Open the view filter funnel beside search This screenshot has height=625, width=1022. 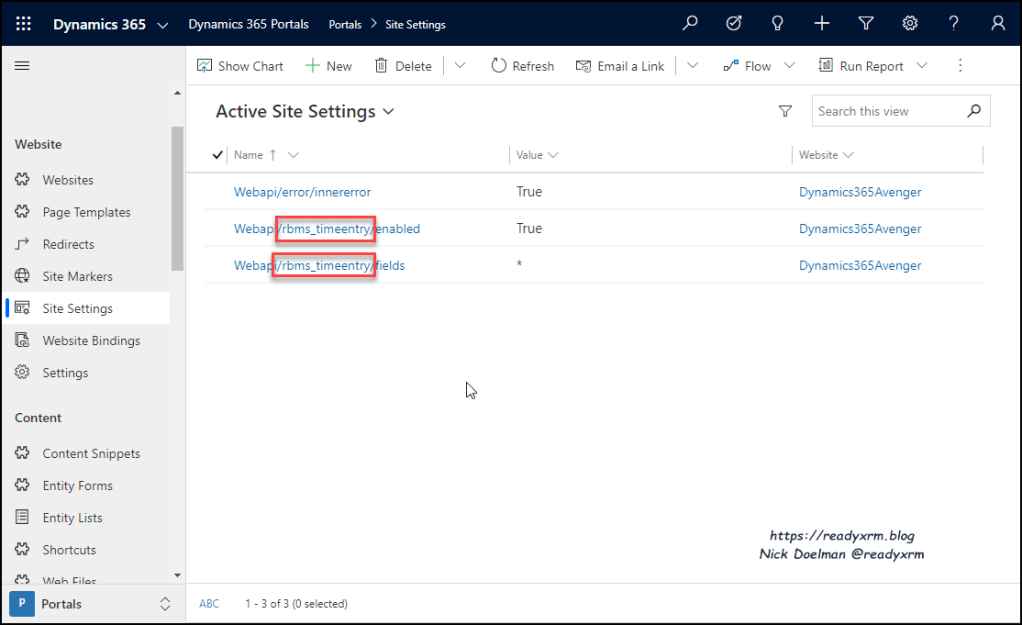(x=785, y=112)
